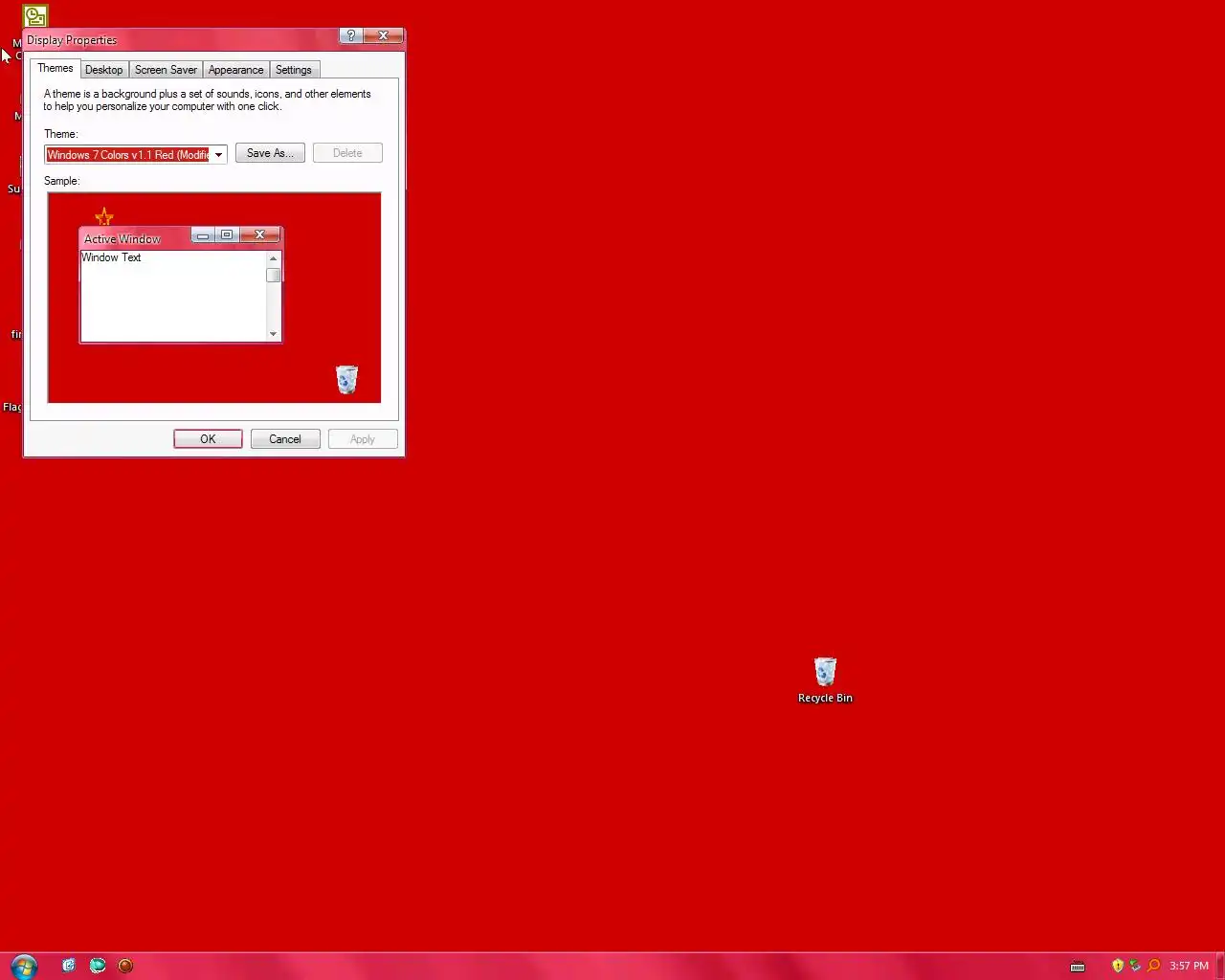Click the Delete theme button
1225x980 pixels.
click(347, 153)
